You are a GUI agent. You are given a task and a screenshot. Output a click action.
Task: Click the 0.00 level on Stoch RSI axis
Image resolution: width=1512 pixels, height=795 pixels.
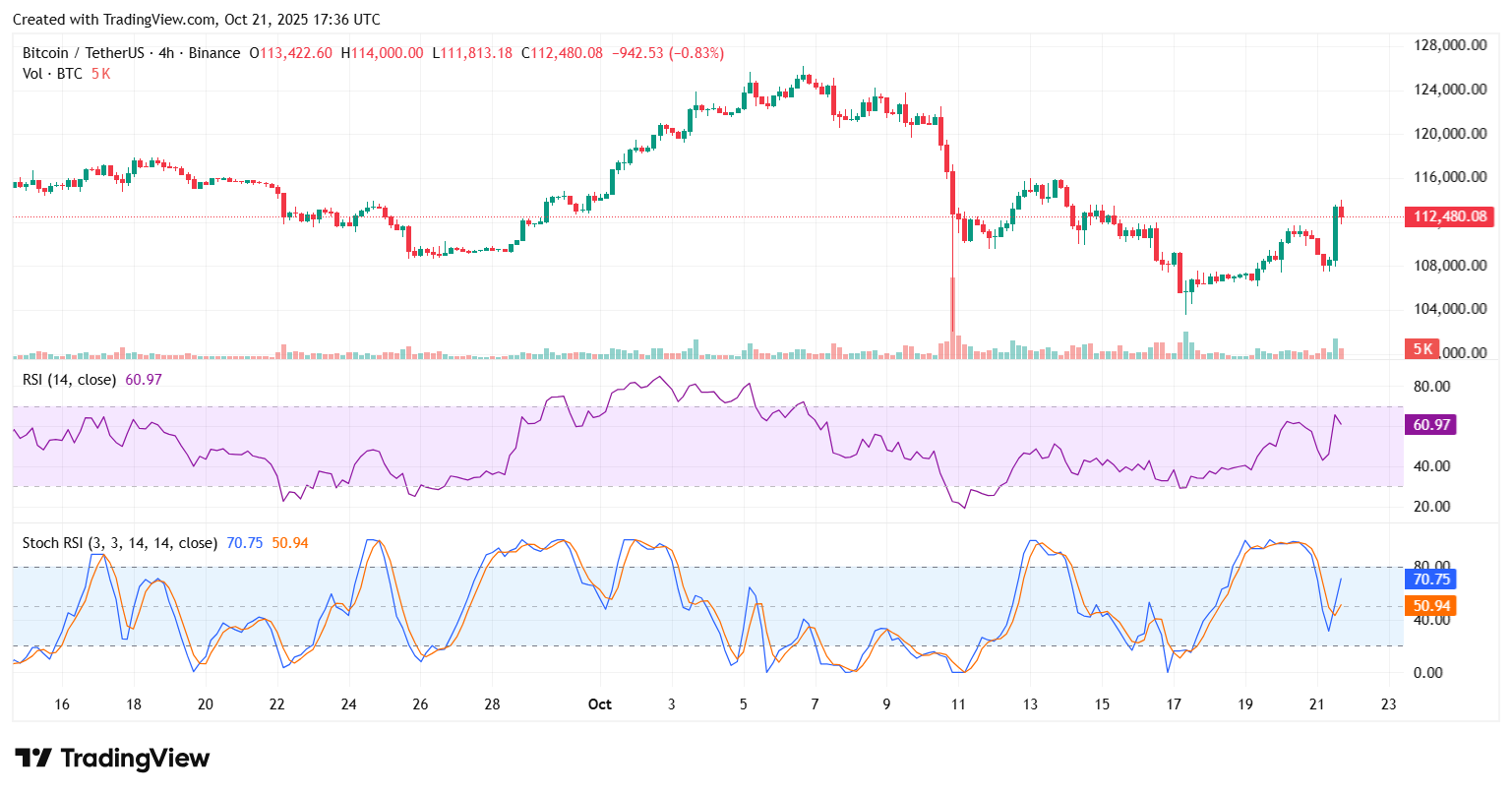coord(1427,673)
